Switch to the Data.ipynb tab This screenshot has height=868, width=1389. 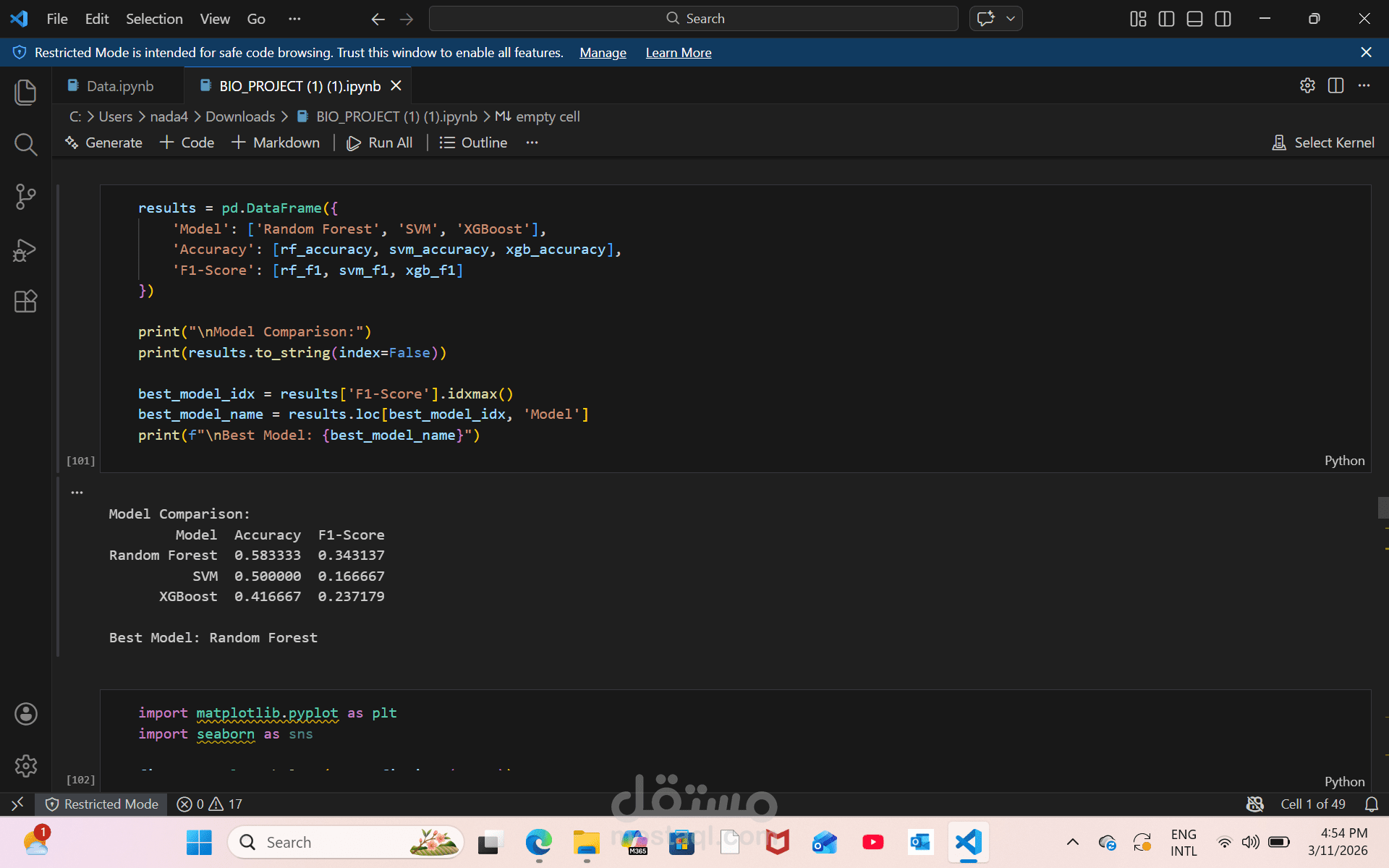[x=119, y=86]
